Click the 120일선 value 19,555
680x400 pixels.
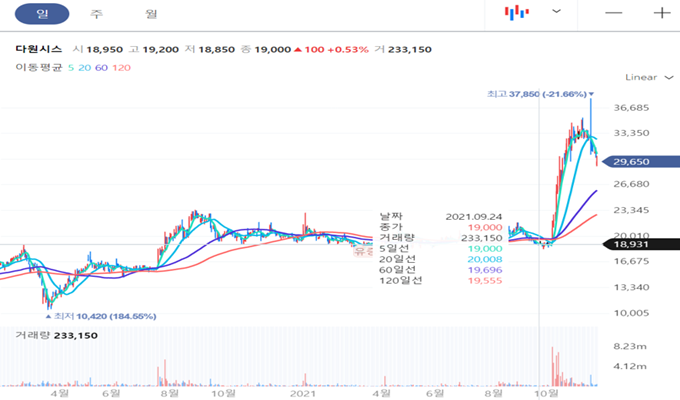pyautogui.click(x=485, y=281)
